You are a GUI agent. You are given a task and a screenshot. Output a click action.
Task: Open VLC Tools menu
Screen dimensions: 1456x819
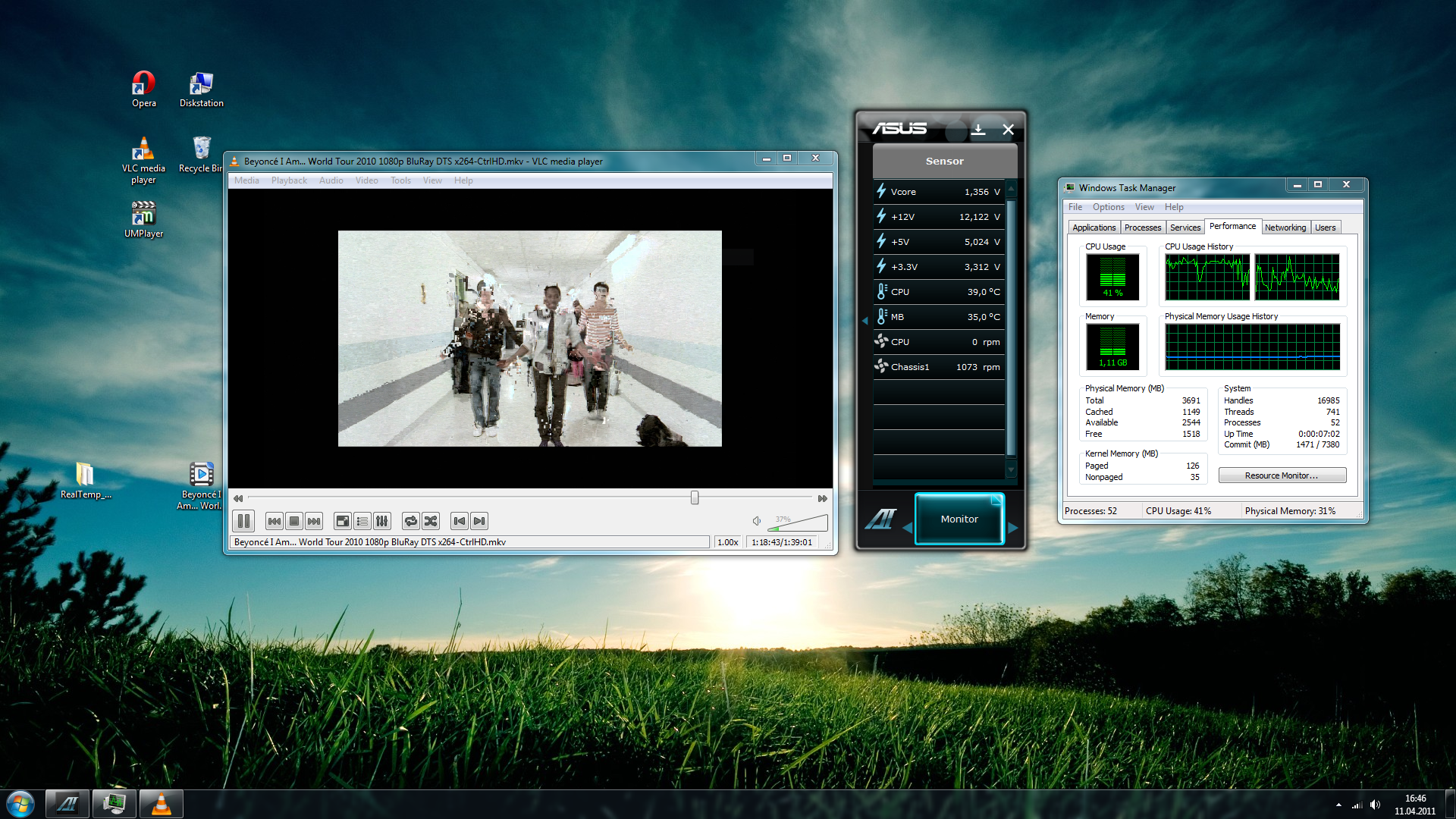click(400, 180)
